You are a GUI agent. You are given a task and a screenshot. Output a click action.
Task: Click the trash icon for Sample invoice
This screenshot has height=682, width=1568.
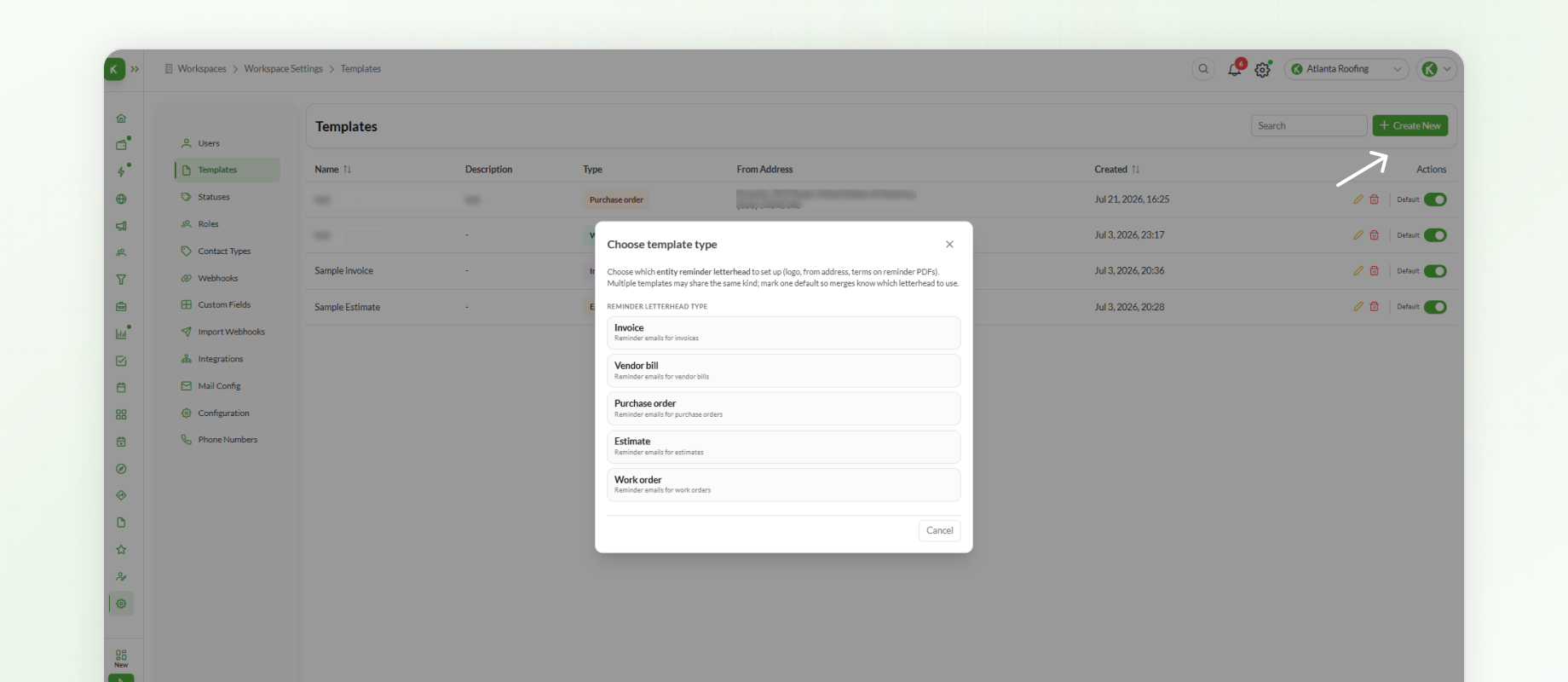click(1375, 271)
